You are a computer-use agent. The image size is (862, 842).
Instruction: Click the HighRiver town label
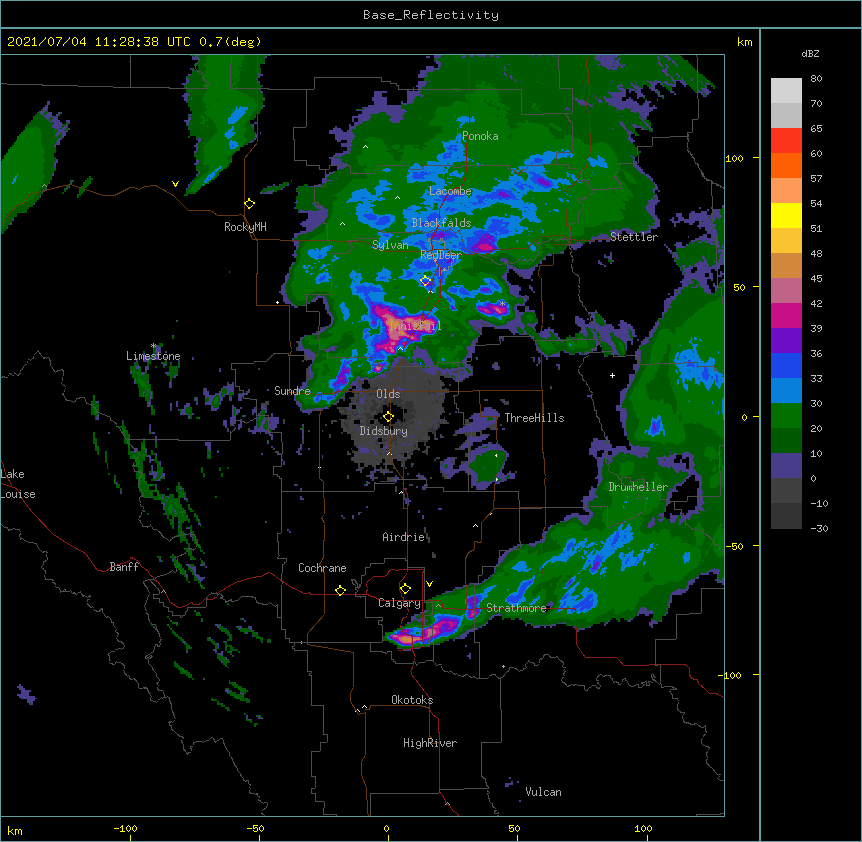430,743
